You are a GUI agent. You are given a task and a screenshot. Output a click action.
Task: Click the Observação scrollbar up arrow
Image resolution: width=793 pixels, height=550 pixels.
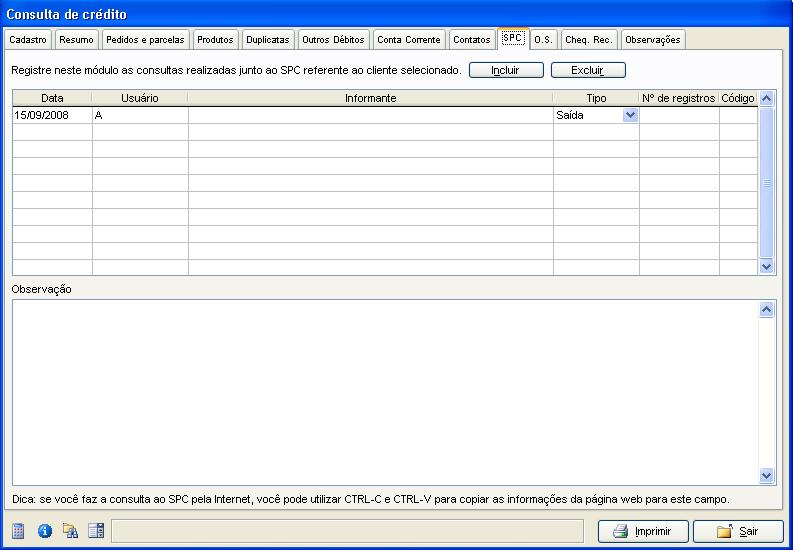pos(766,309)
